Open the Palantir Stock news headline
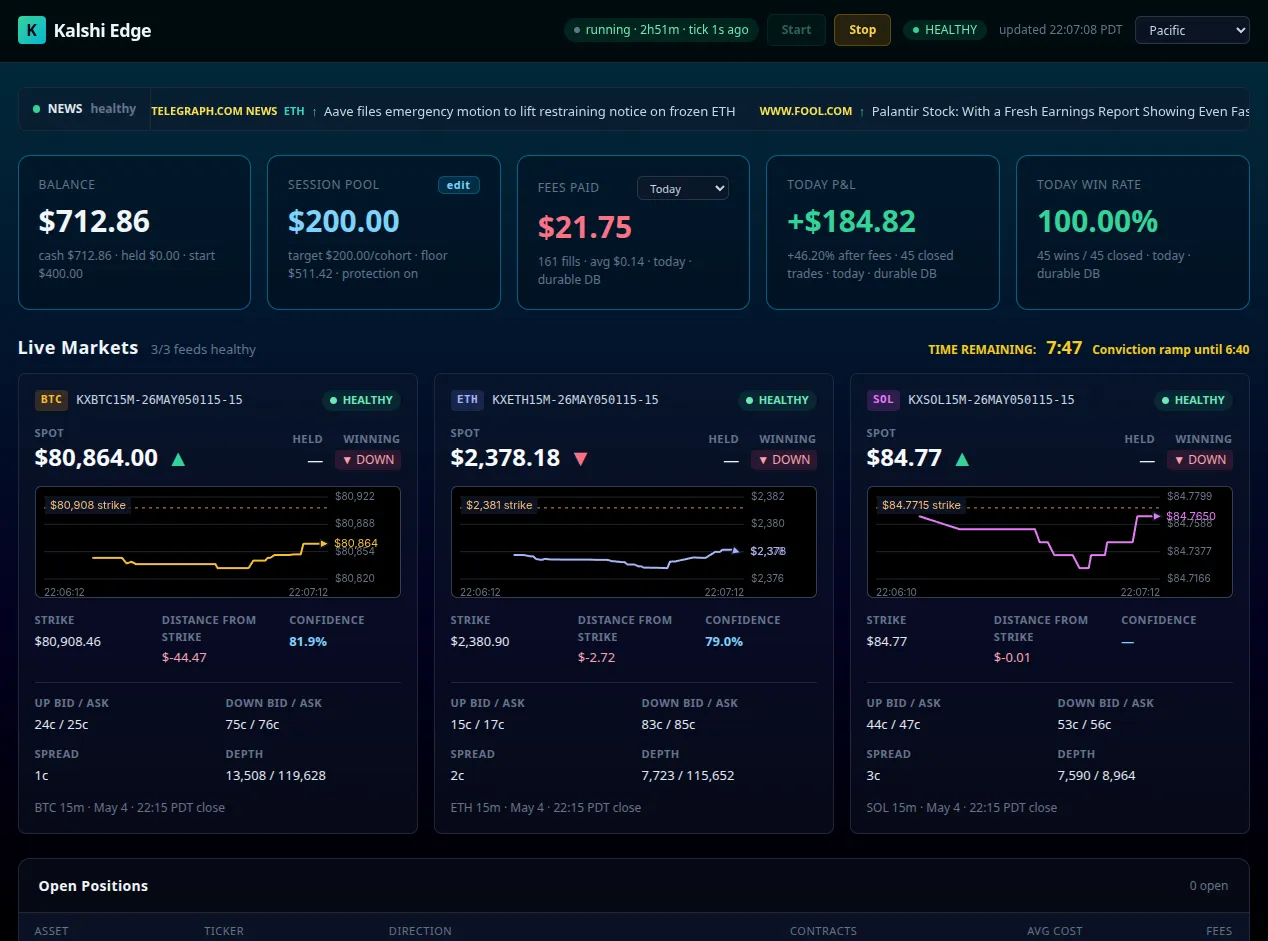This screenshot has width=1268, height=941. [x=1060, y=111]
